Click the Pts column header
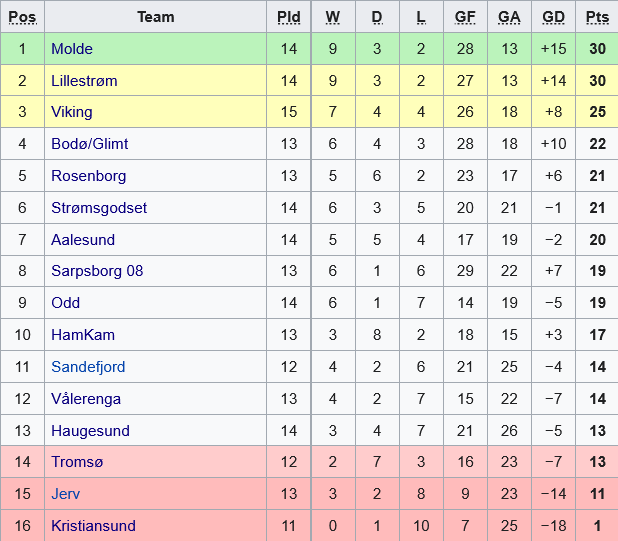The width and height of the screenshot is (618, 541). 597,17
